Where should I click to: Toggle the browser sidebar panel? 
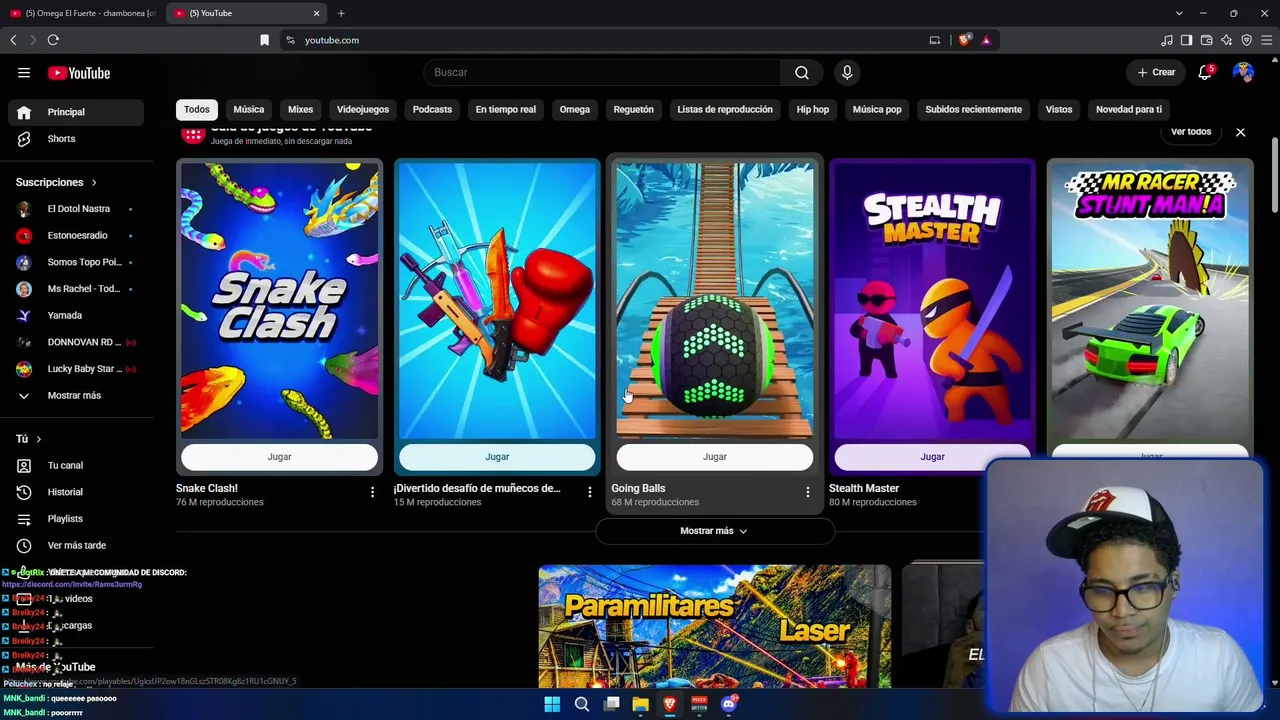tap(1186, 40)
